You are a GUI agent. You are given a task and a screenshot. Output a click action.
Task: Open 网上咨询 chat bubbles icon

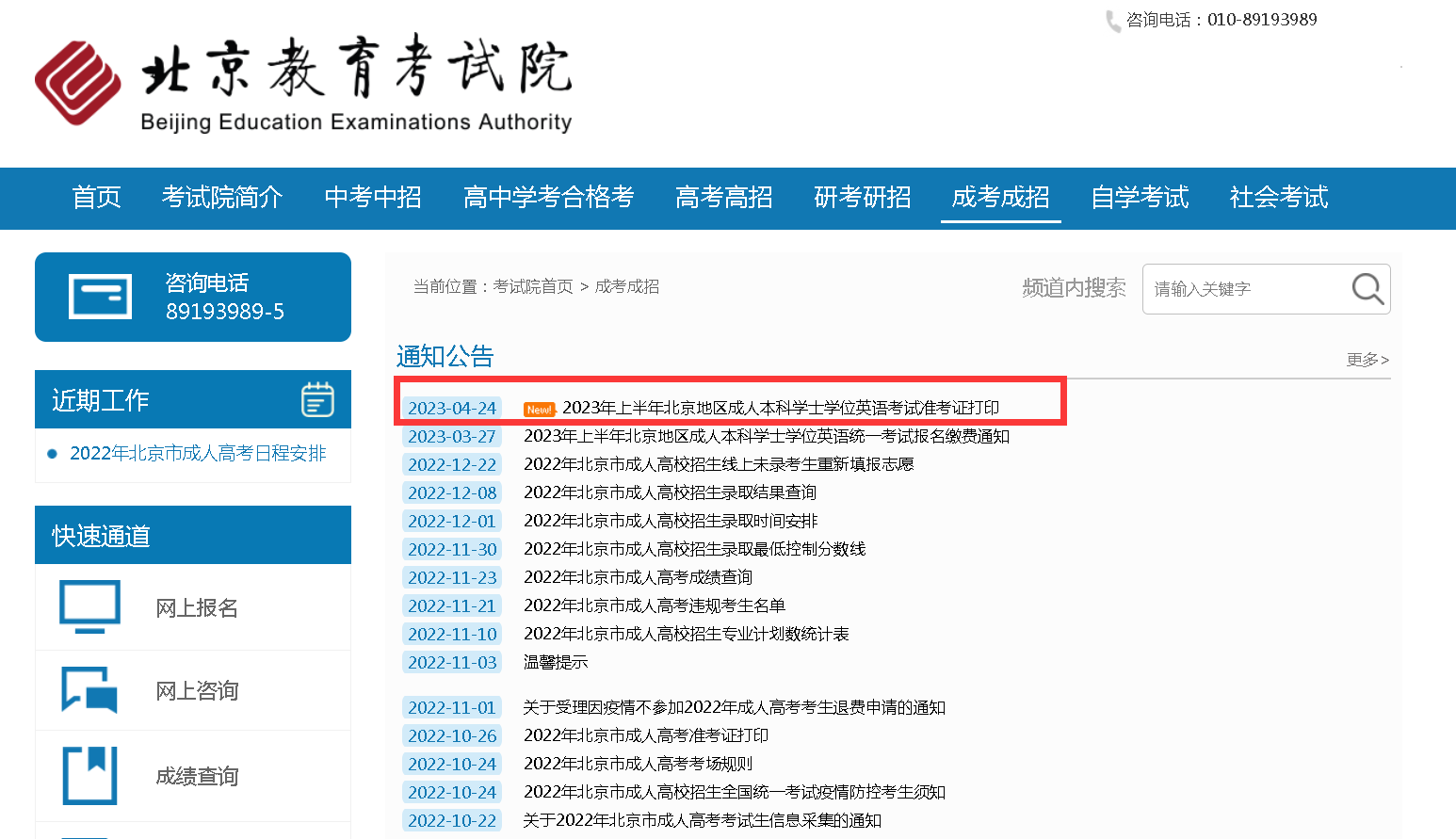click(90, 689)
